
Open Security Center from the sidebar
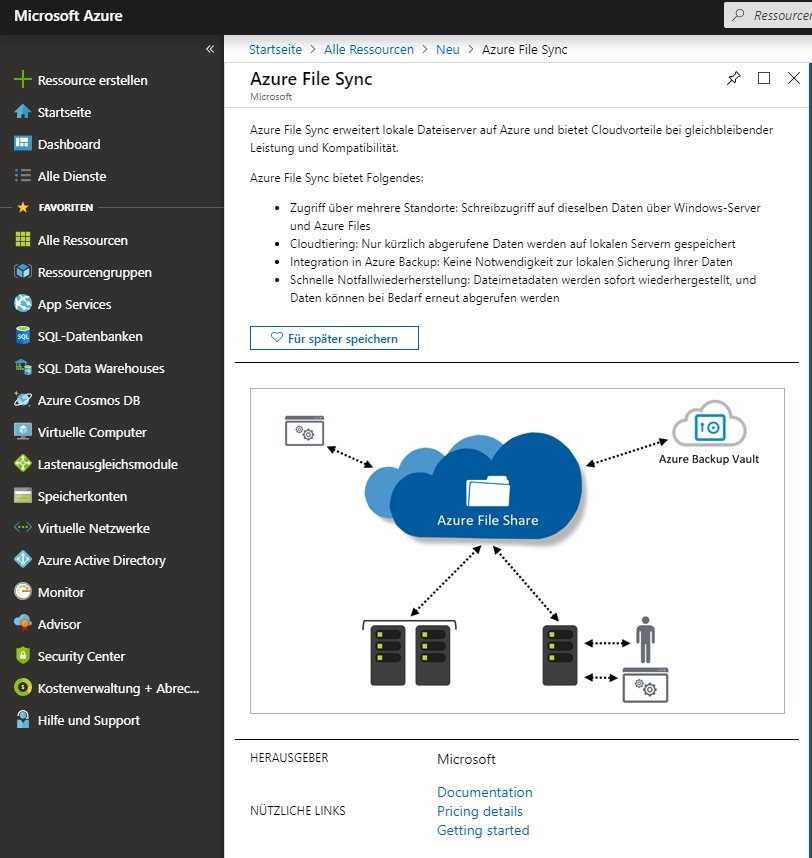tap(80, 656)
